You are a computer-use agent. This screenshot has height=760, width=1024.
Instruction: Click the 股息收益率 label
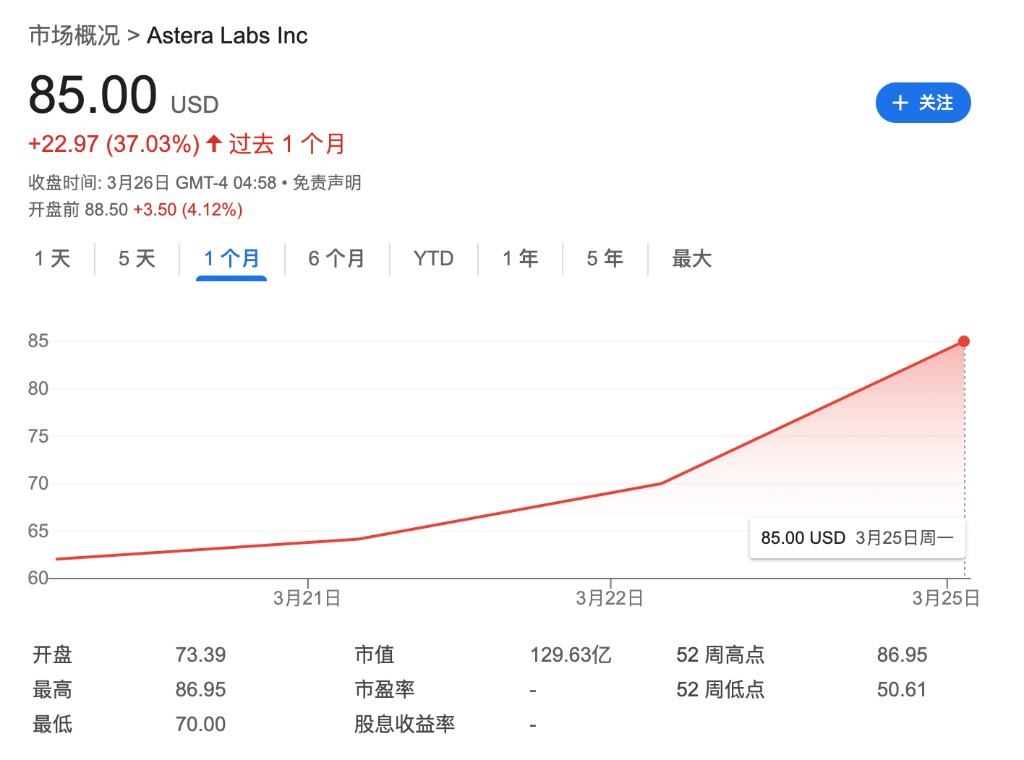pyautogui.click(x=404, y=724)
